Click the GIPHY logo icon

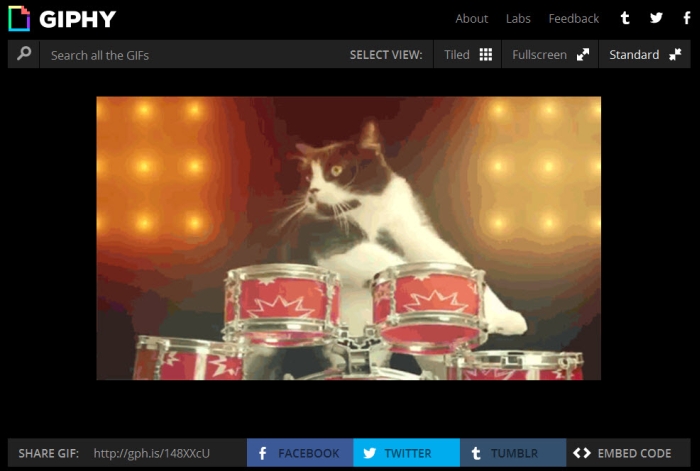pos(19,19)
